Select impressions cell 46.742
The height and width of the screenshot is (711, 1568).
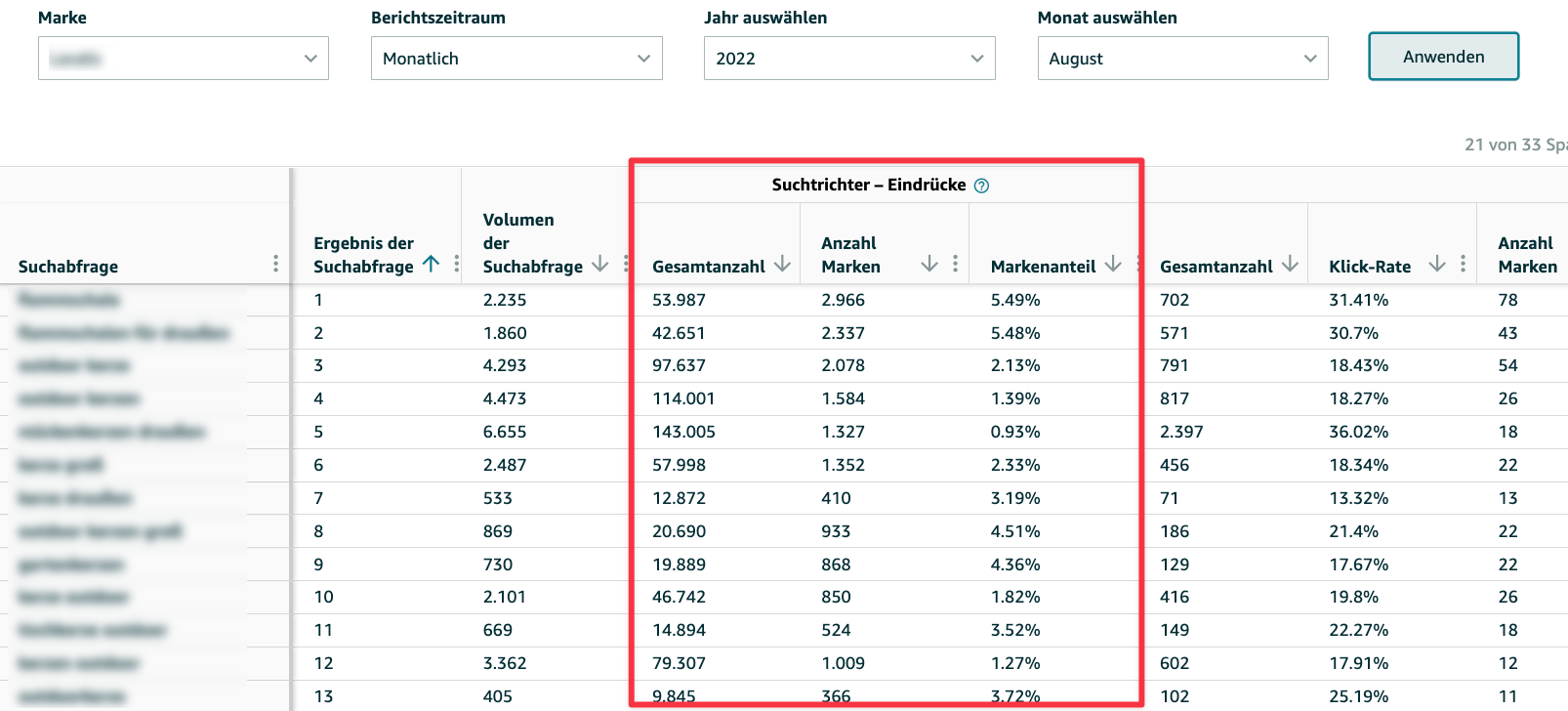679,597
